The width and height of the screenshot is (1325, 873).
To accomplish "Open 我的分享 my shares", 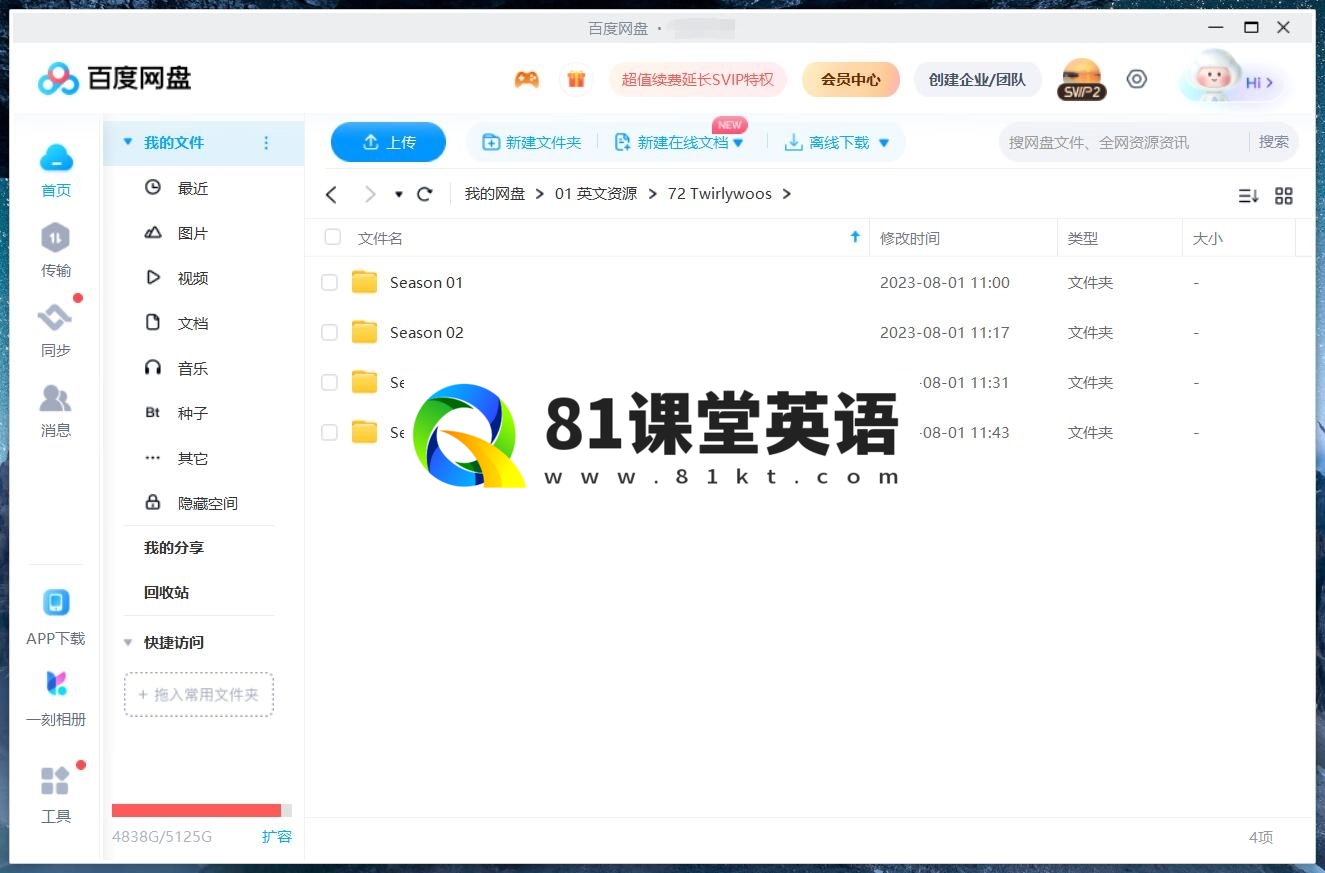I will pyautogui.click(x=174, y=548).
